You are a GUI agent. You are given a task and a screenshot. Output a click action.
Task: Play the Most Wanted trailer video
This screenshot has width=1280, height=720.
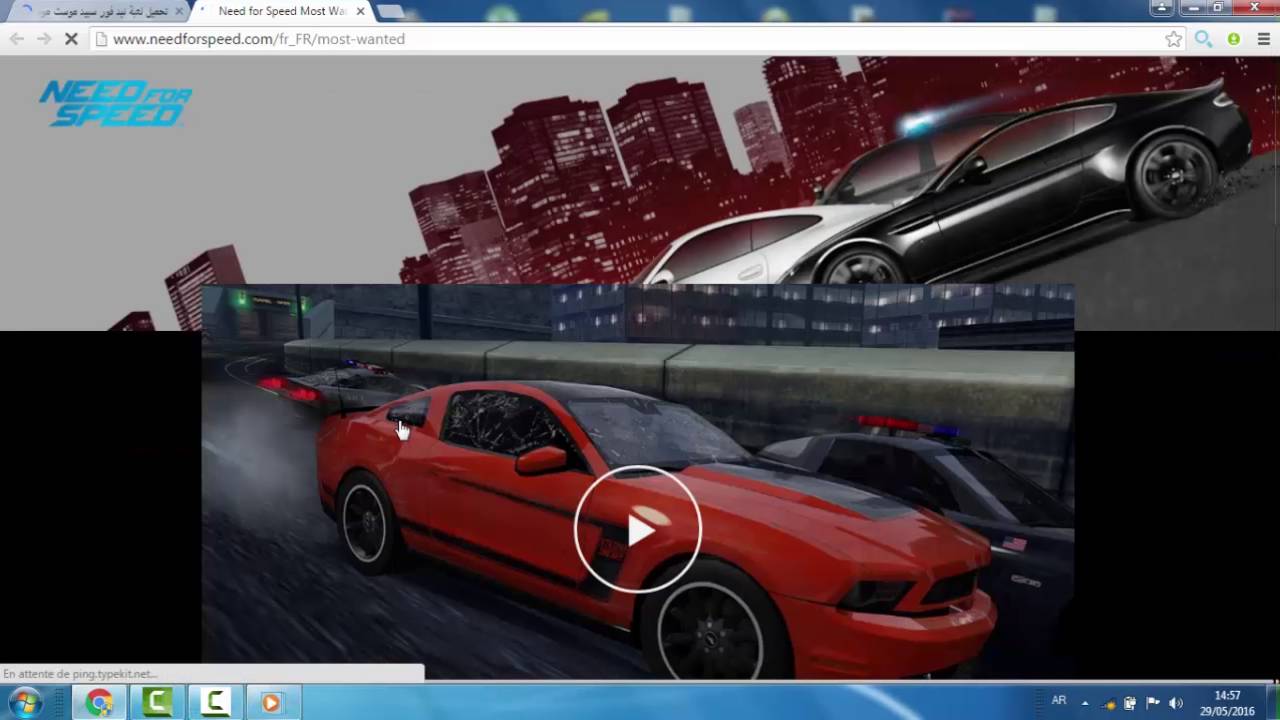pyautogui.click(x=638, y=530)
